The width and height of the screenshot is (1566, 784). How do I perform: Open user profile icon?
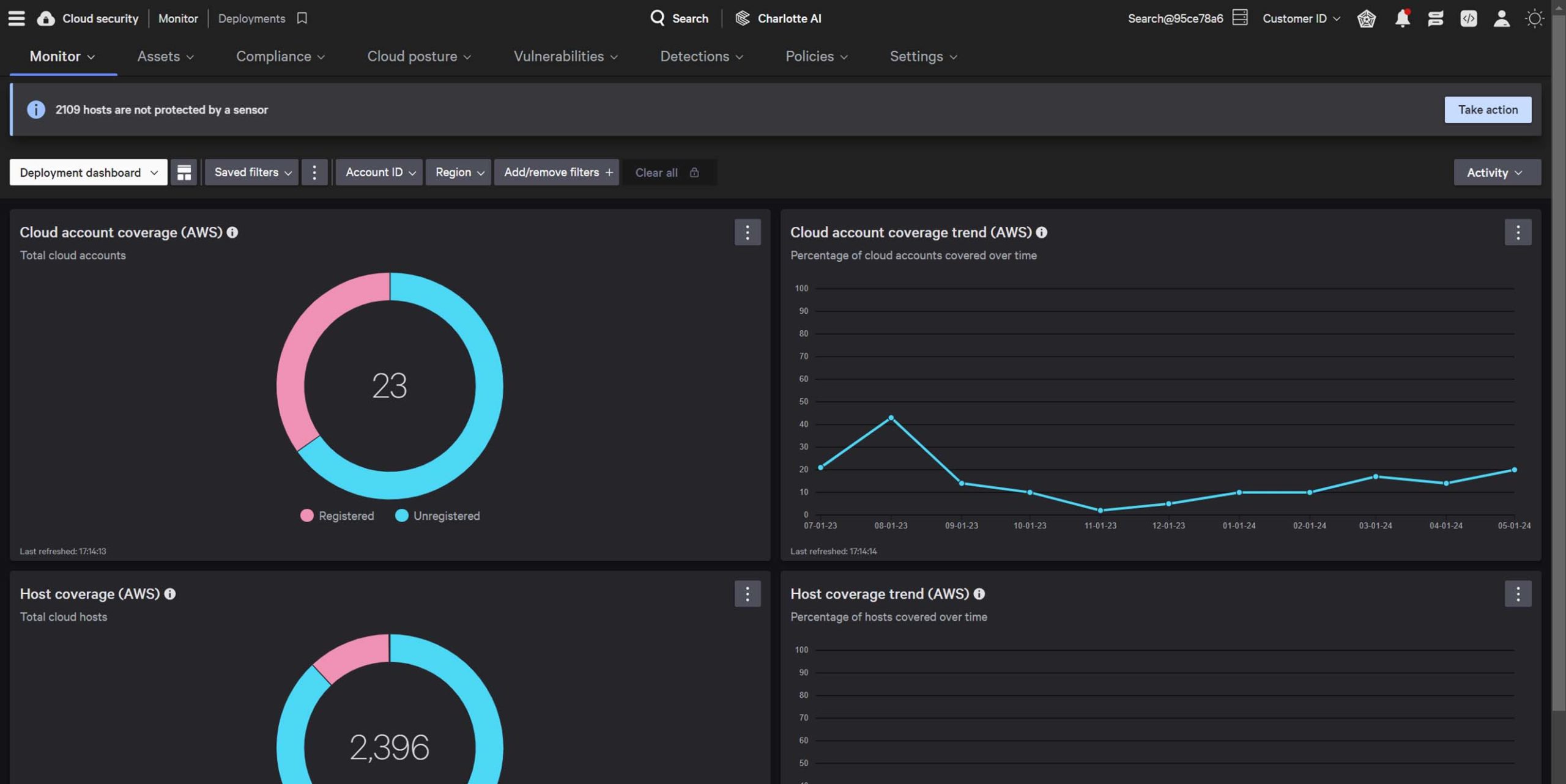coord(1501,18)
